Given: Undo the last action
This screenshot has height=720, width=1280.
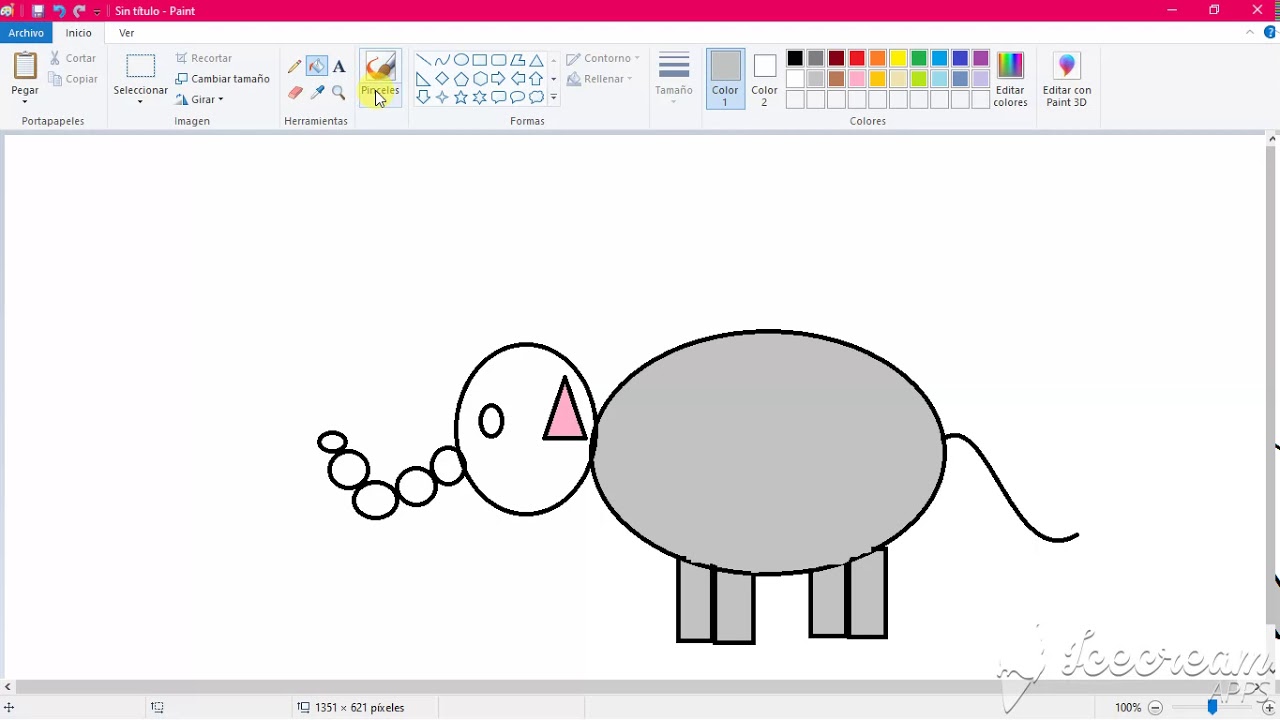Looking at the screenshot, I should coord(59,11).
